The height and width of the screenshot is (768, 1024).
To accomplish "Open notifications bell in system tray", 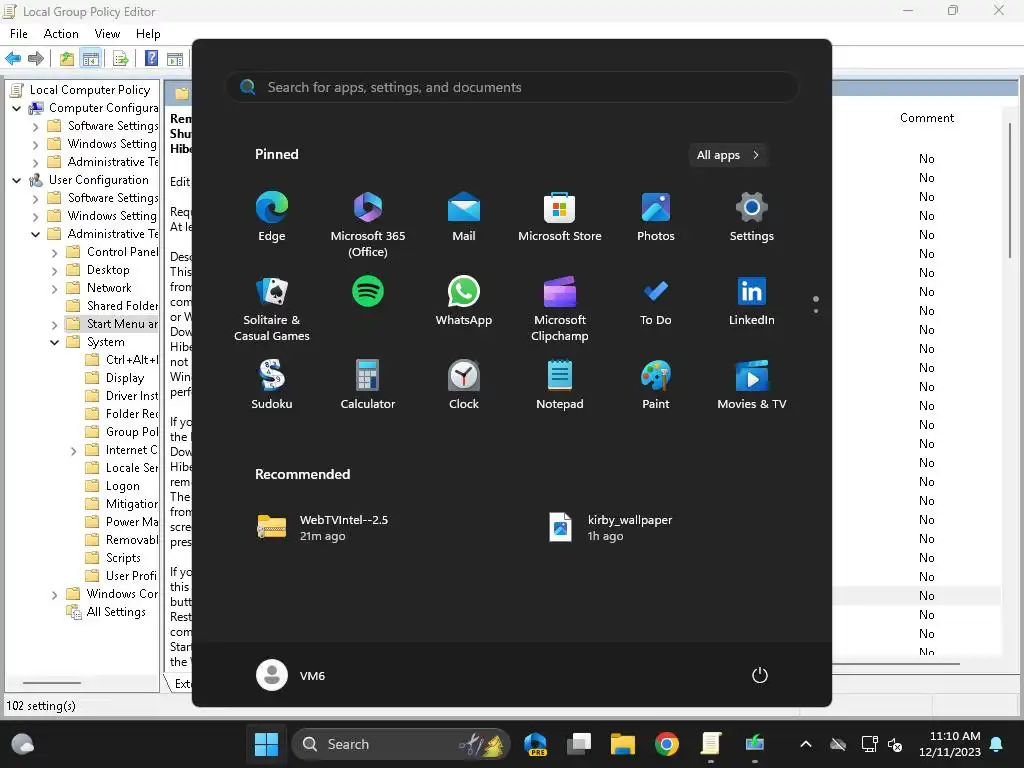I will coord(997,744).
